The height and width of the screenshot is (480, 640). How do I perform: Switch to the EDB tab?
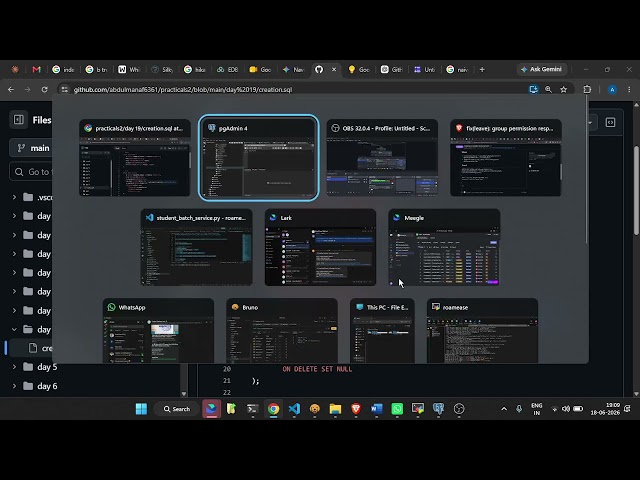tap(227, 69)
